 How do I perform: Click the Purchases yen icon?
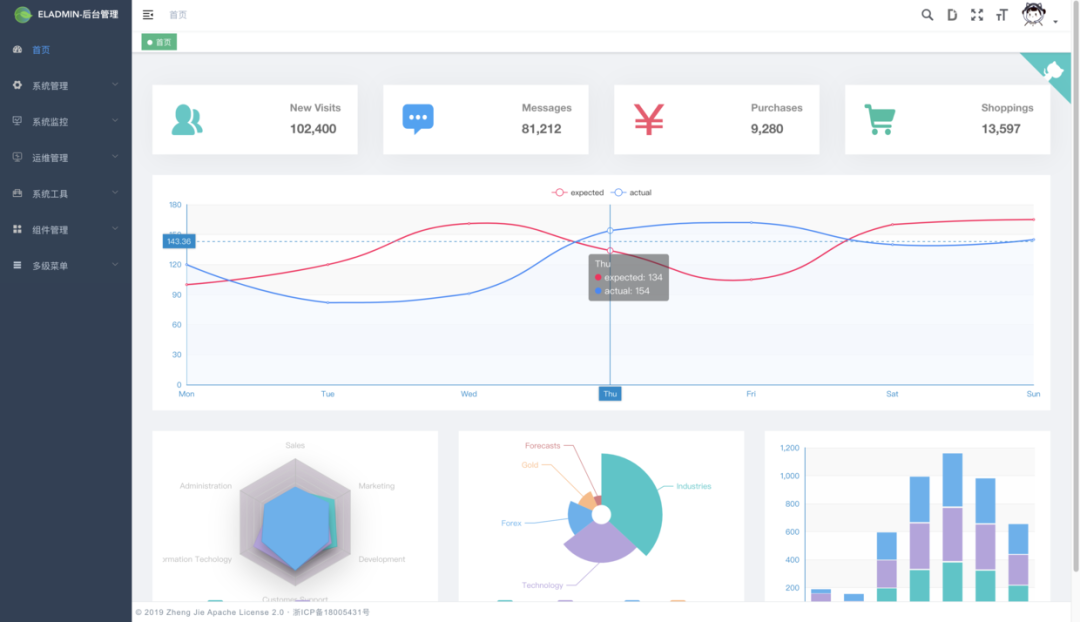[x=649, y=119]
